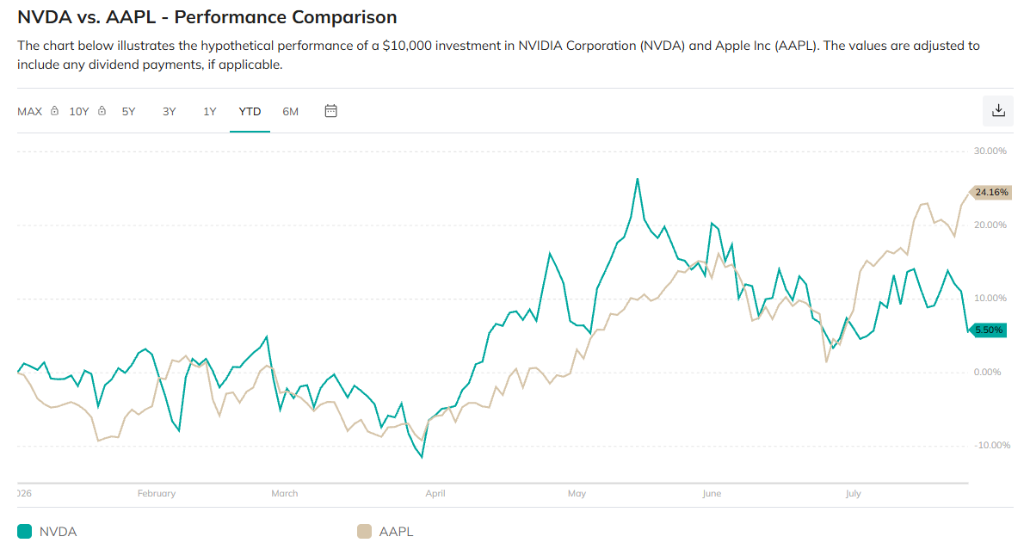Select the YTD time range tab
Screen dimensions: 1024x548
[x=249, y=112]
